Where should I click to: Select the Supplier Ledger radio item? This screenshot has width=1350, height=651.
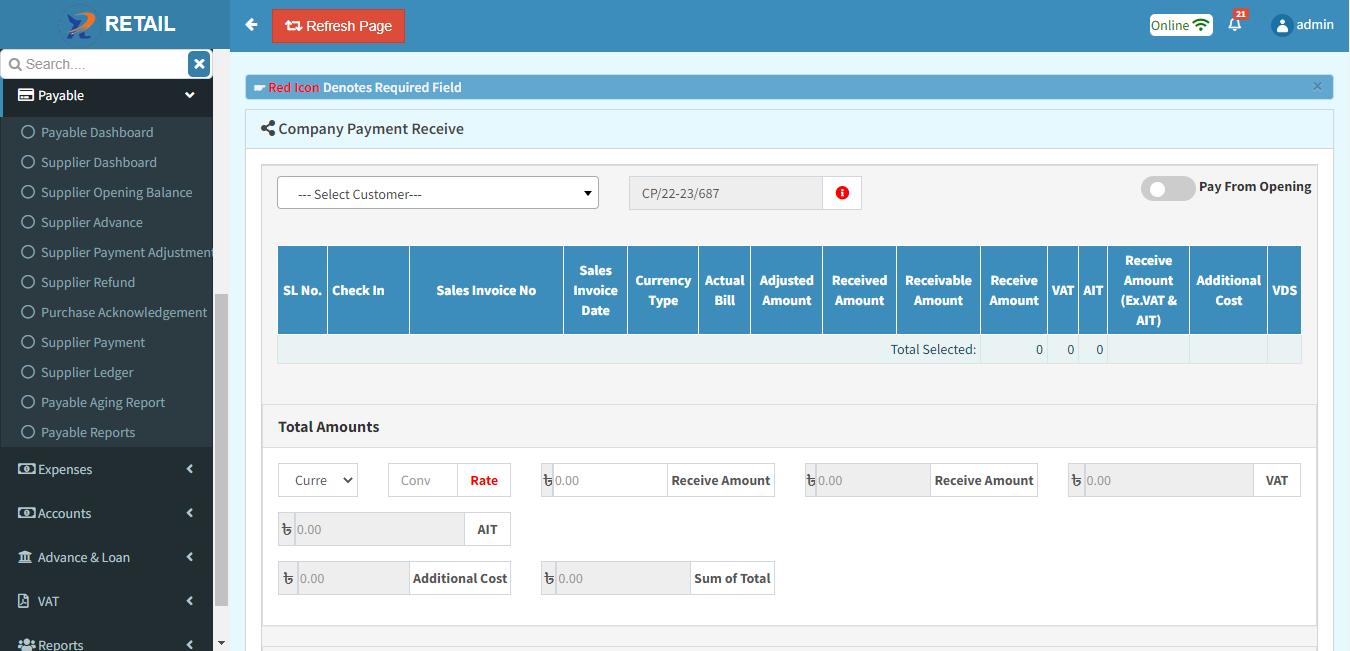pyautogui.click(x=28, y=372)
